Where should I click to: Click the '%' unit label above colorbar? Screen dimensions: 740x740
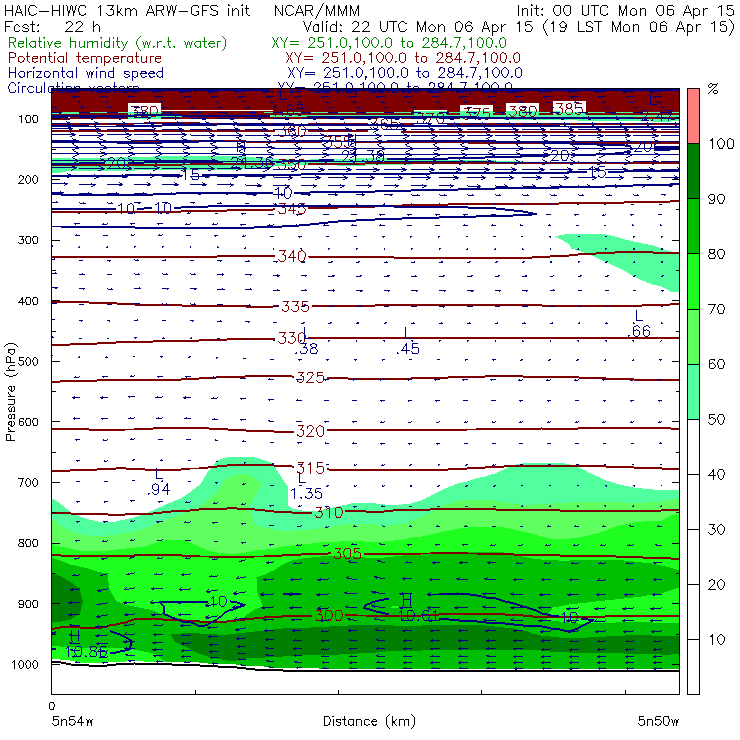713,89
